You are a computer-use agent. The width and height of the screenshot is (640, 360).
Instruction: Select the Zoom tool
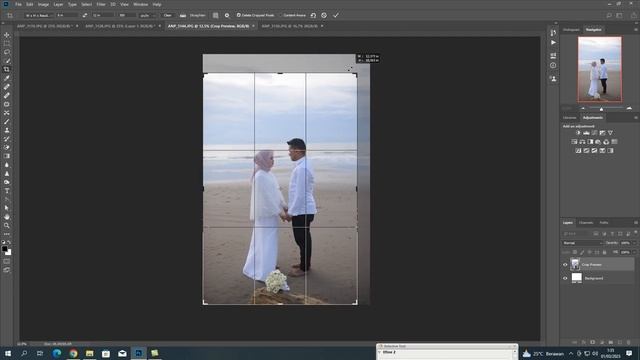[x=7, y=225]
